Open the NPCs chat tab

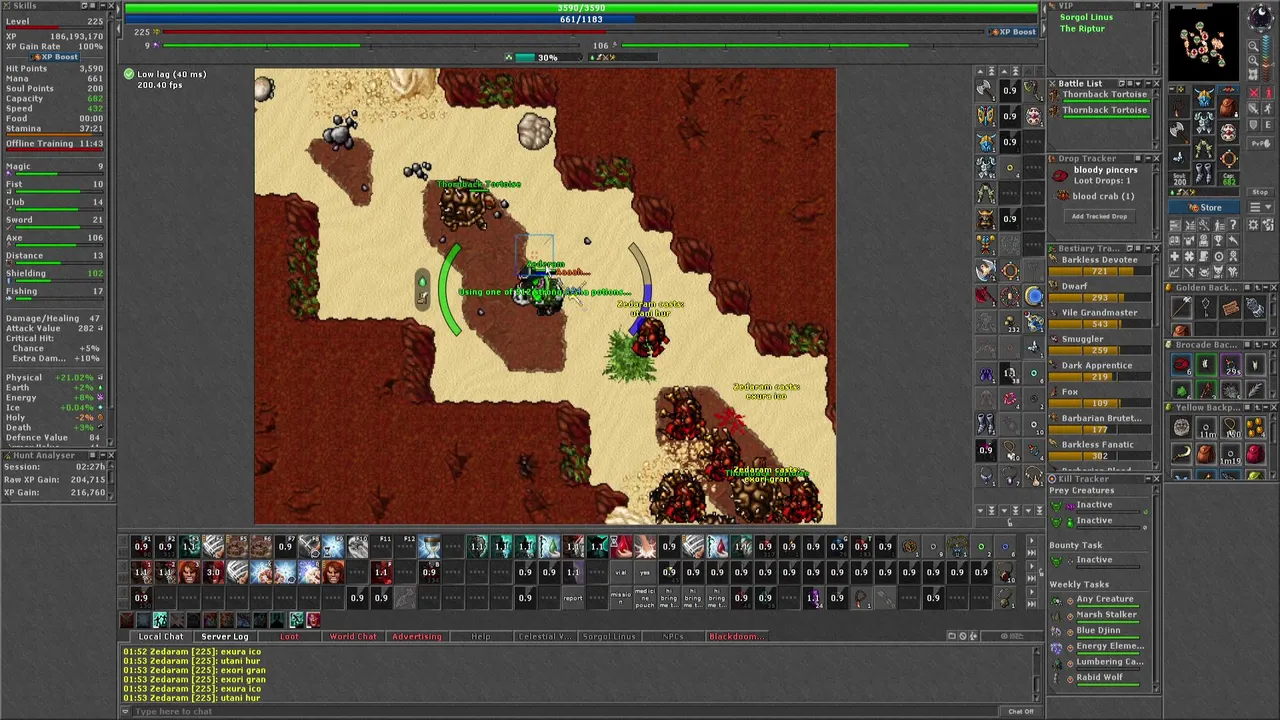tap(673, 637)
